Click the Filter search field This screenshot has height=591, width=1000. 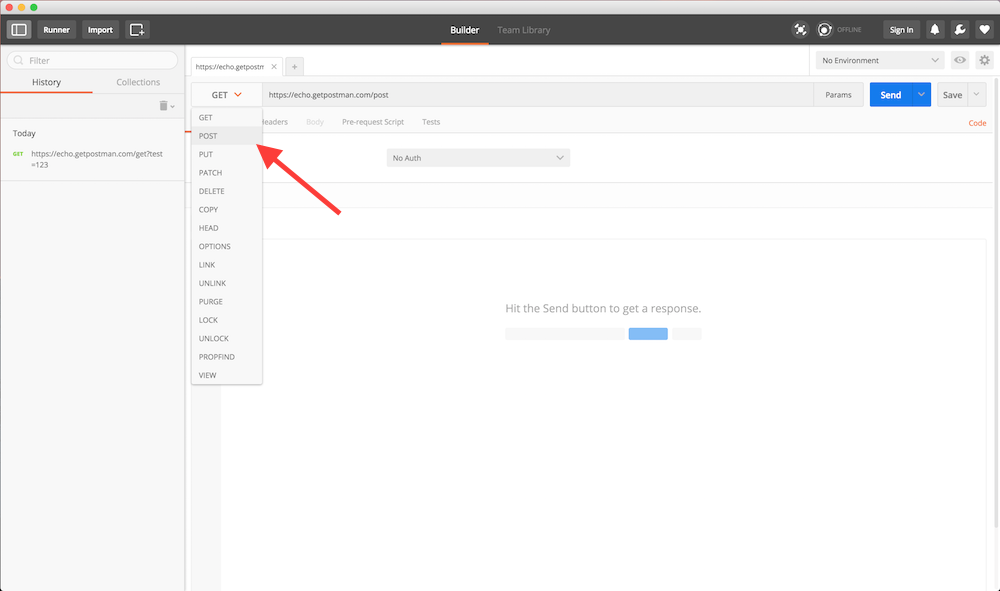tap(92, 61)
